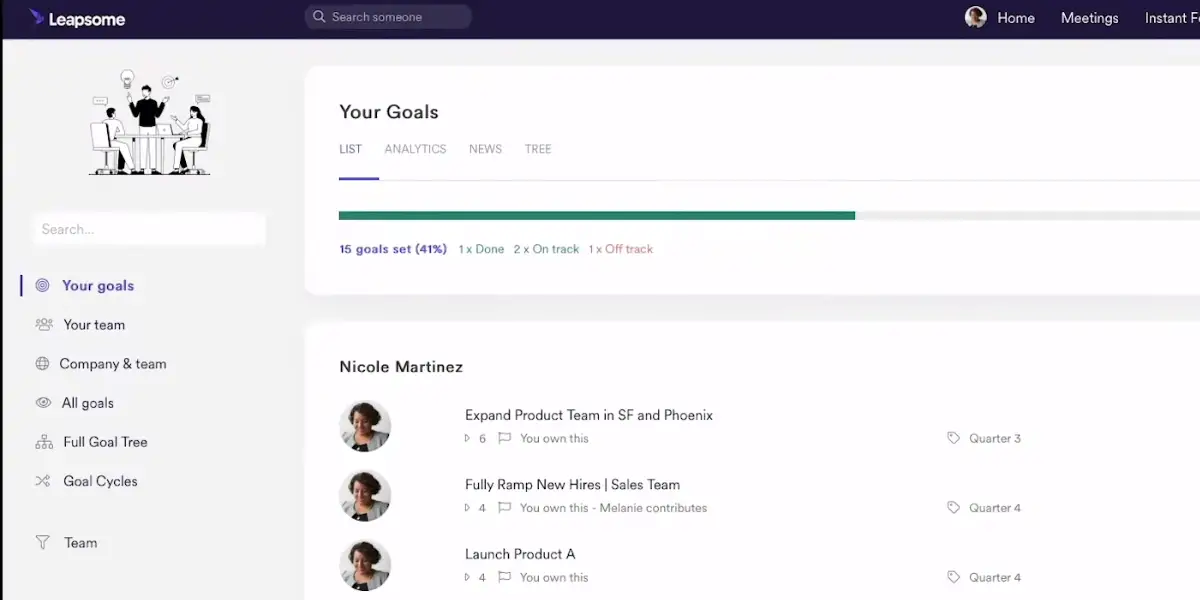Click the All goals eye icon

(43, 403)
